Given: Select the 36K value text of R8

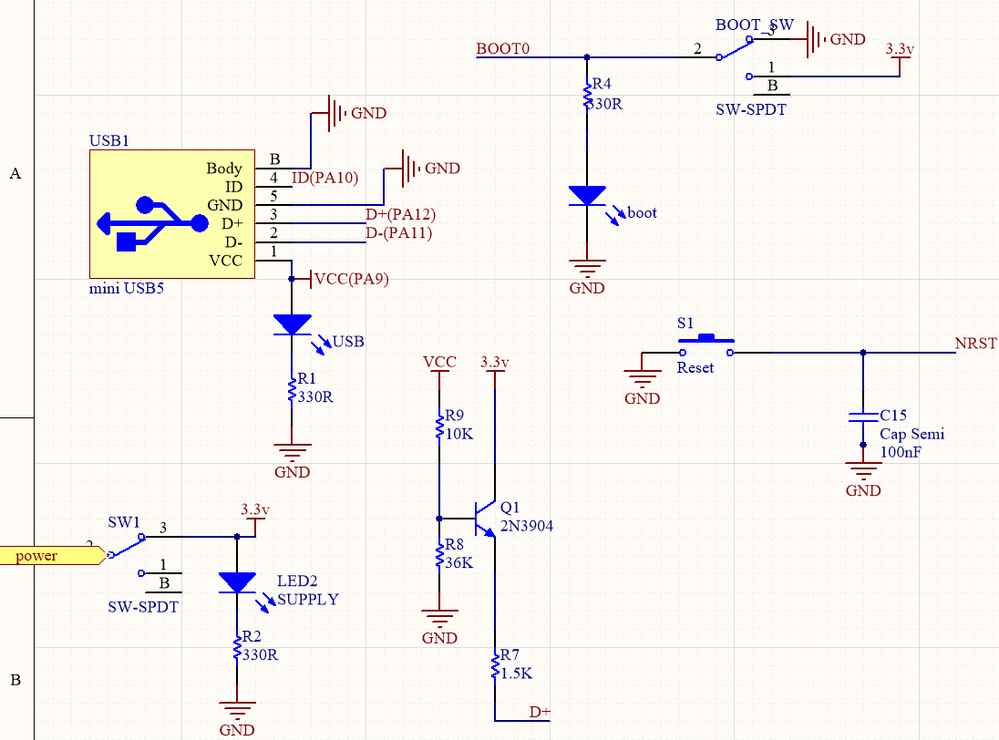Looking at the screenshot, I should point(459,563).
